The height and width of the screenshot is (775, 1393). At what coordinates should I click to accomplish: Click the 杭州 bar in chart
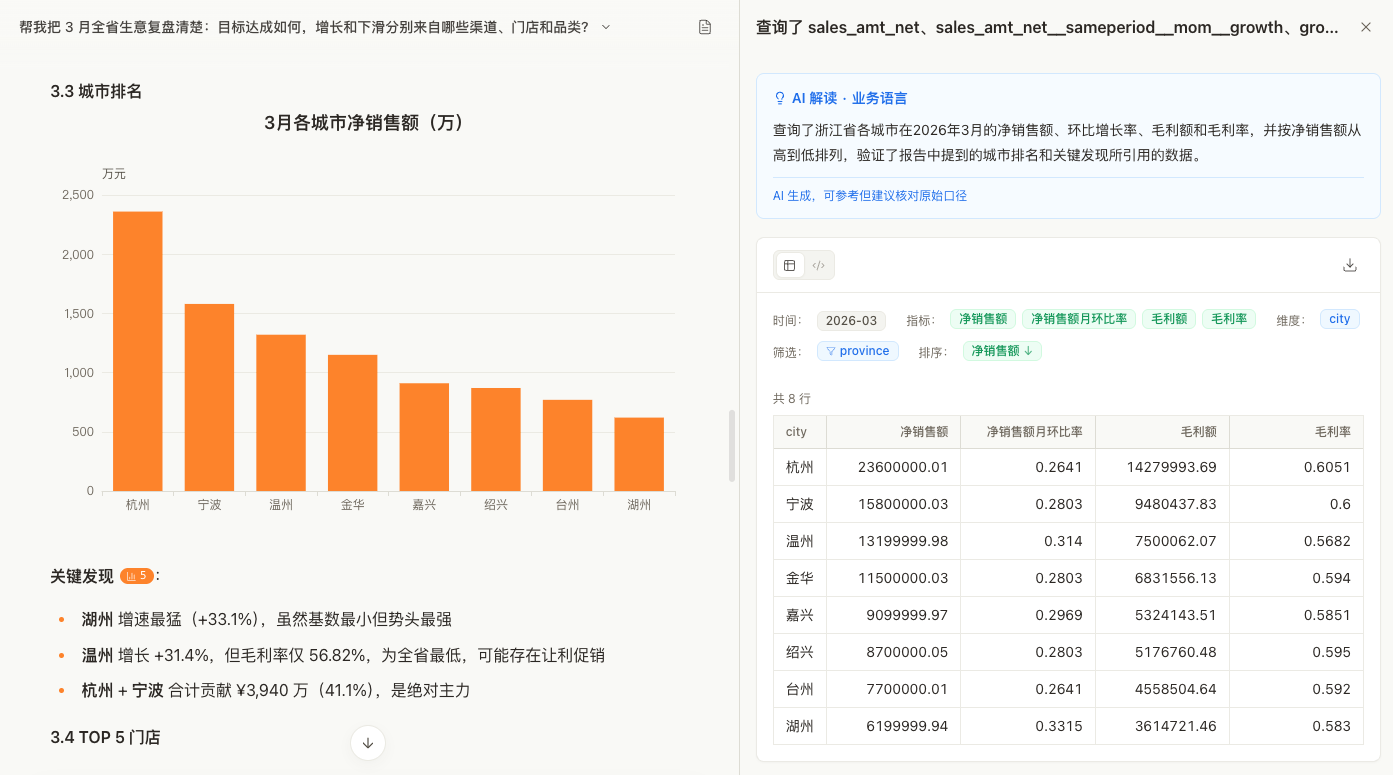138,351
